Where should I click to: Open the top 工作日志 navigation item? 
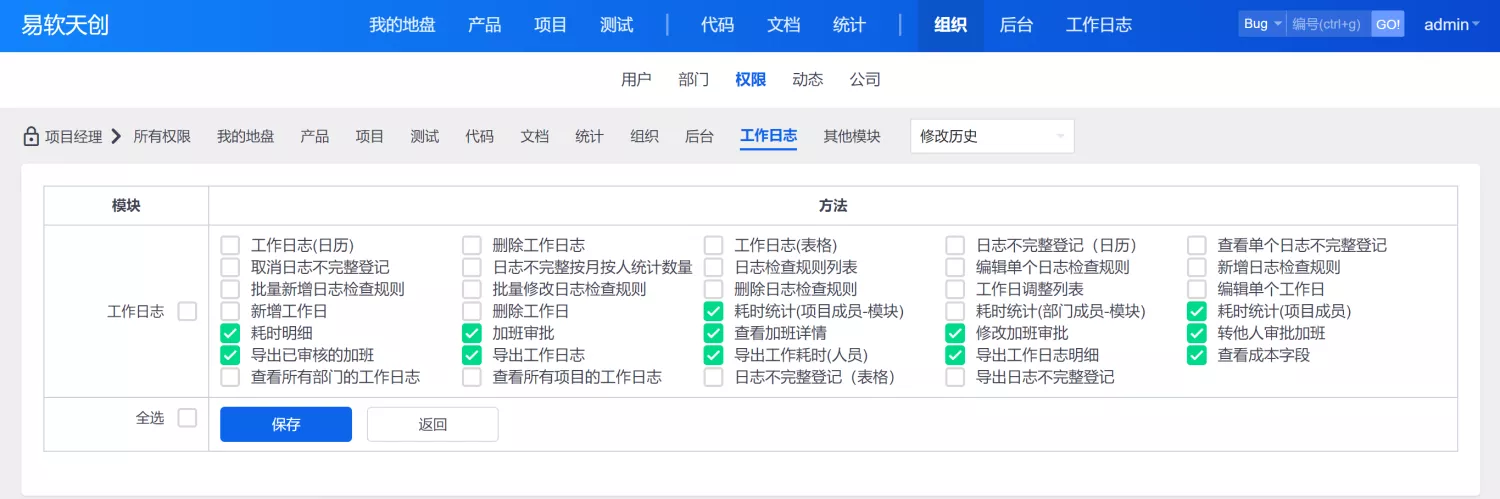point(1099,25)
